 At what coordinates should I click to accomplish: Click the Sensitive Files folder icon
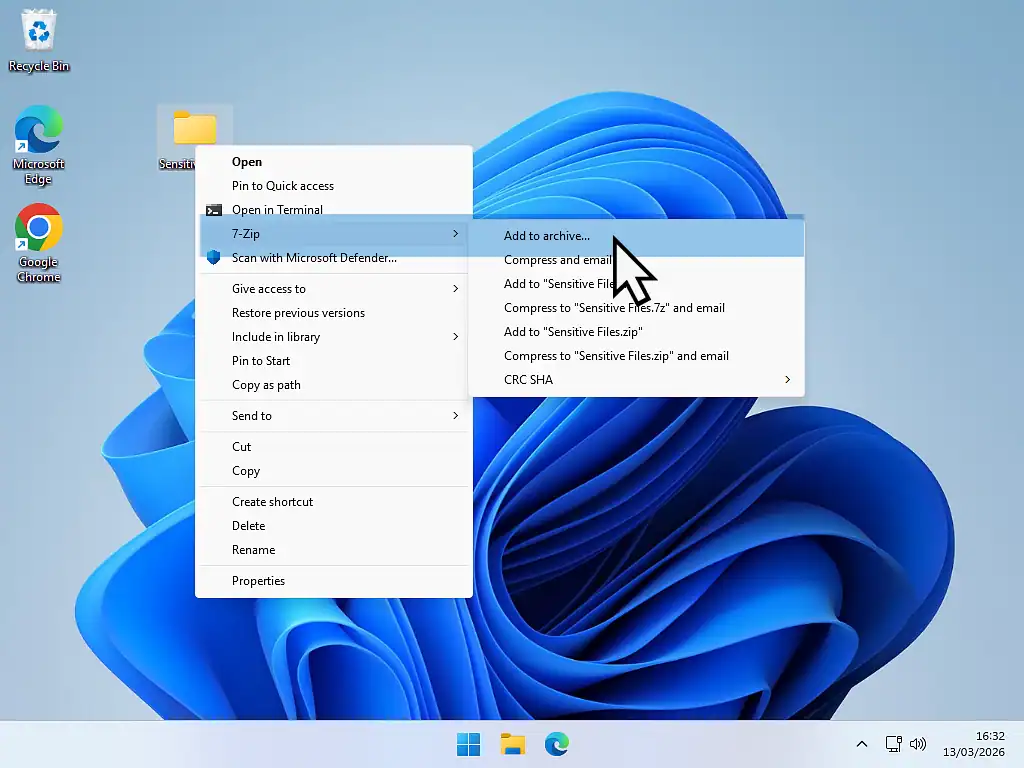coord(196,128)
